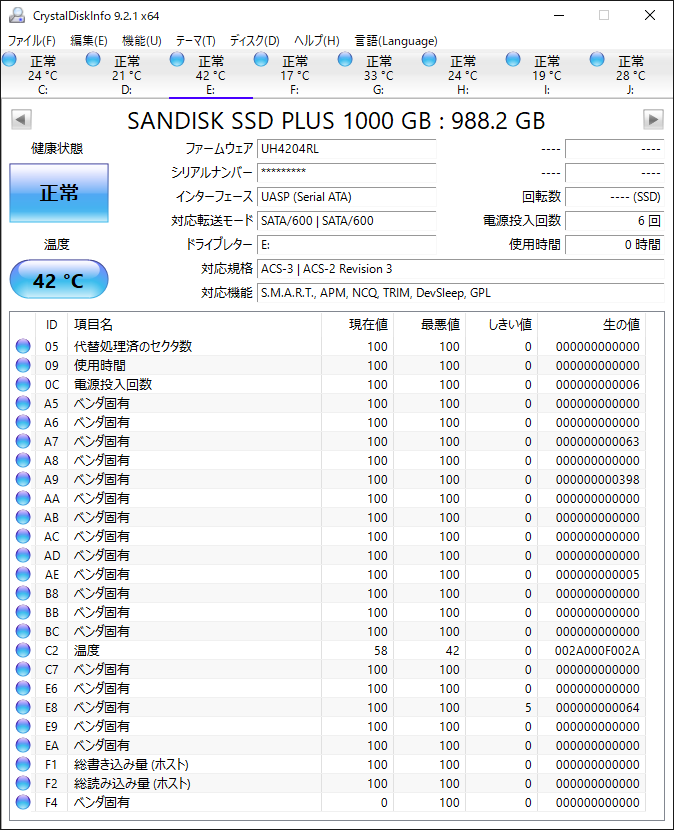Image resolution: width=674 pixels, height=830 pixels.
Task: Select drive C: tab at 24 °C
Action: pyautogui.click(x=42, y=75)
